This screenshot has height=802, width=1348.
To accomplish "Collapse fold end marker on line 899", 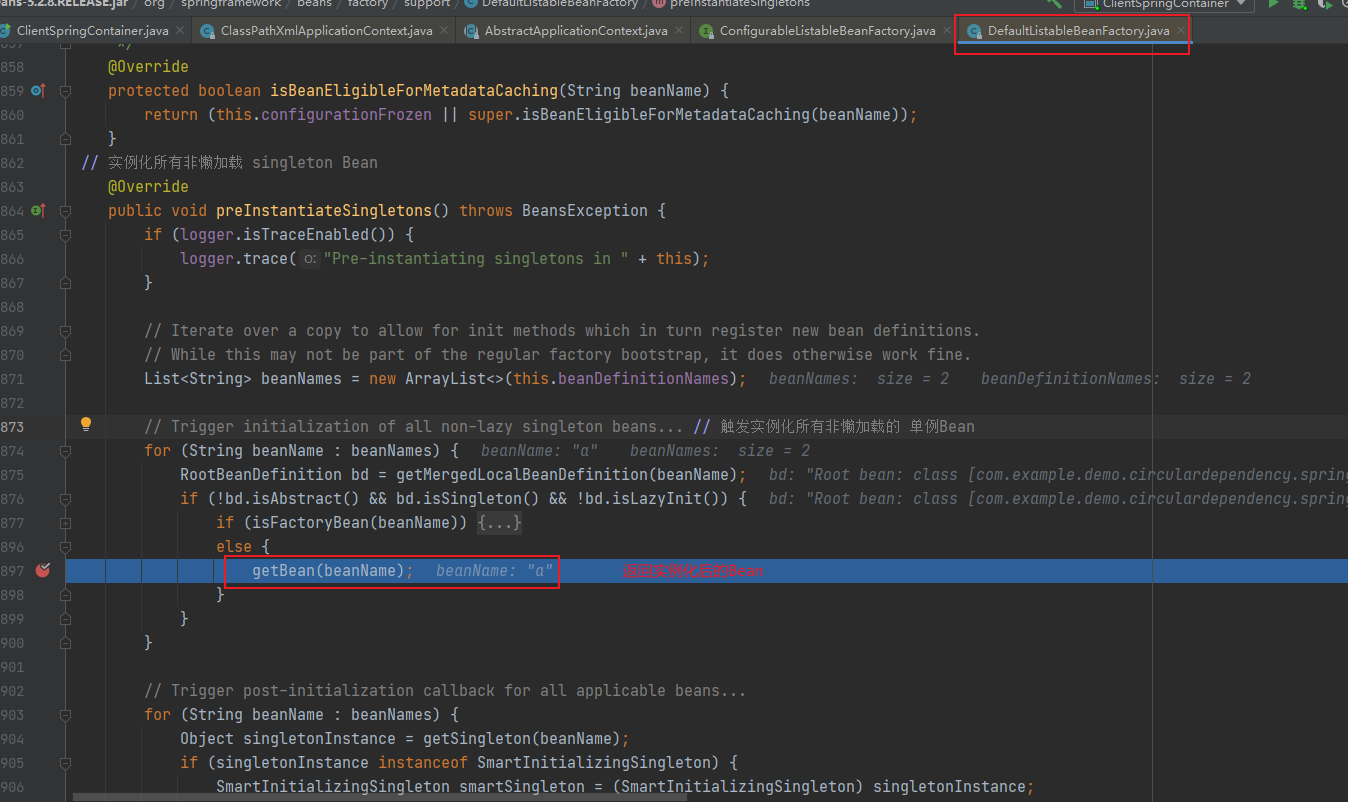I will click(65, 619).
